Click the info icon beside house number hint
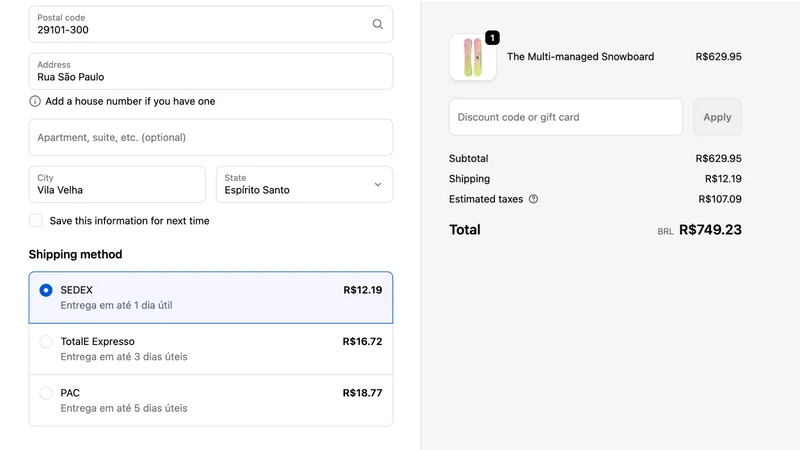The height and width of the screenshot is (450, 800). click(x=35, y=101)
